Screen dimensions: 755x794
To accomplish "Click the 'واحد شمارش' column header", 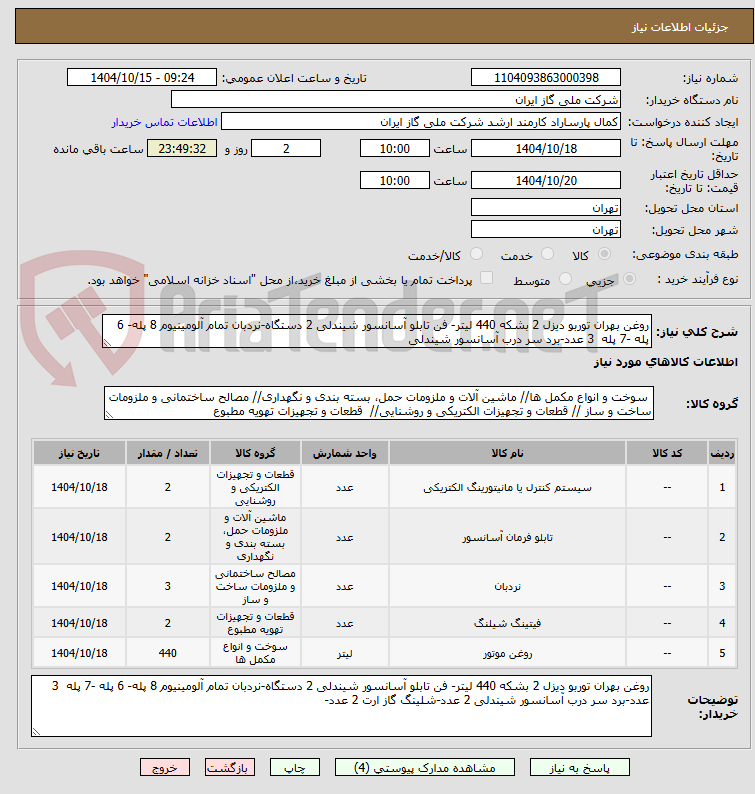I will pyautogui.click(x=345, y=453).
